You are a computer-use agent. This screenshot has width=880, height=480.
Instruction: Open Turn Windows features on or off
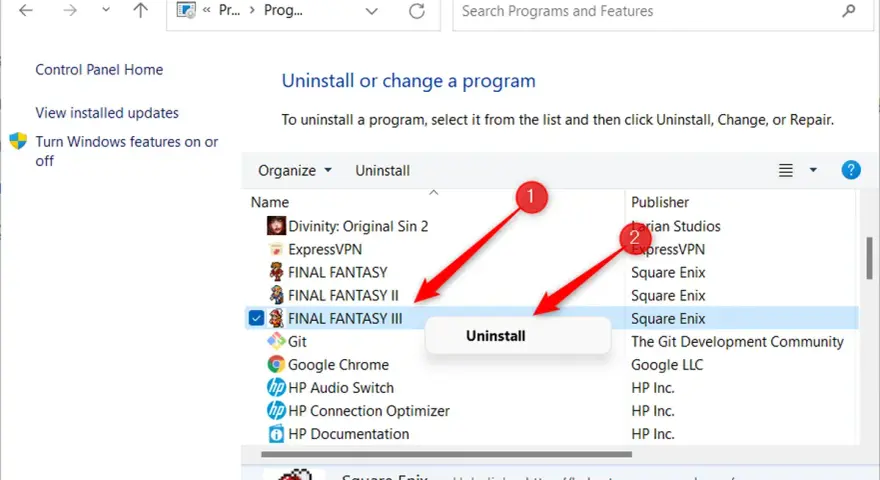[126, 151]
